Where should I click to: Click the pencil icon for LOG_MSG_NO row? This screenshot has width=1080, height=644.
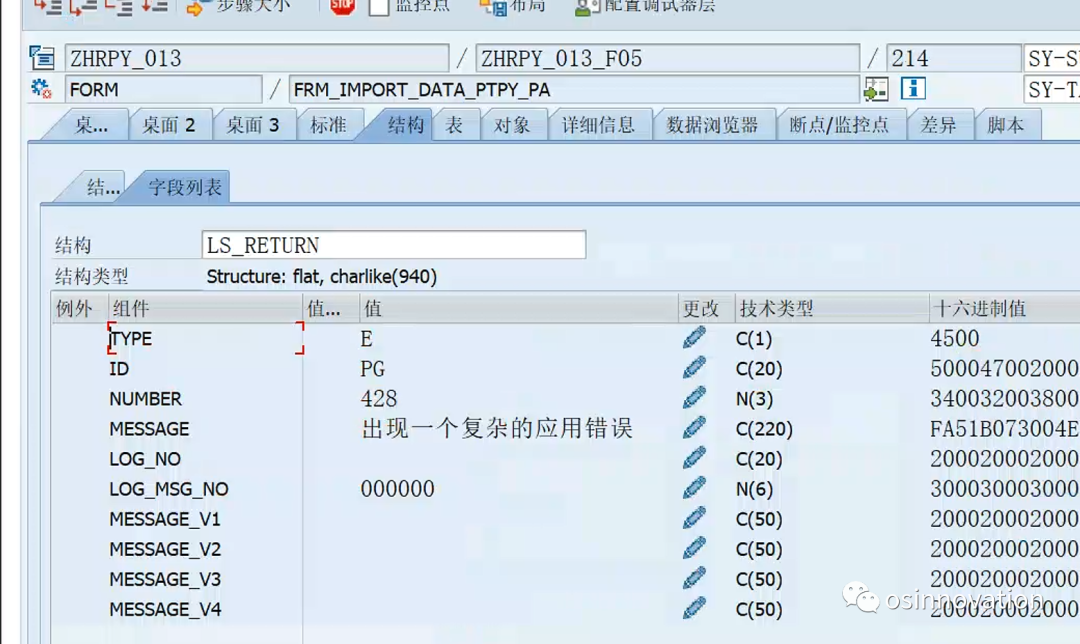[694, 488]
